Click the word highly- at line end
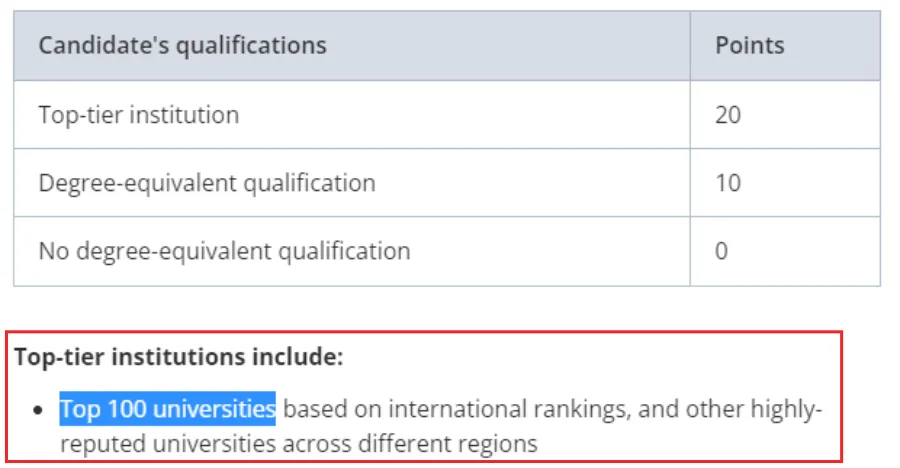The height and width of the screenshot is (468, 900). [x=786, y=409]
